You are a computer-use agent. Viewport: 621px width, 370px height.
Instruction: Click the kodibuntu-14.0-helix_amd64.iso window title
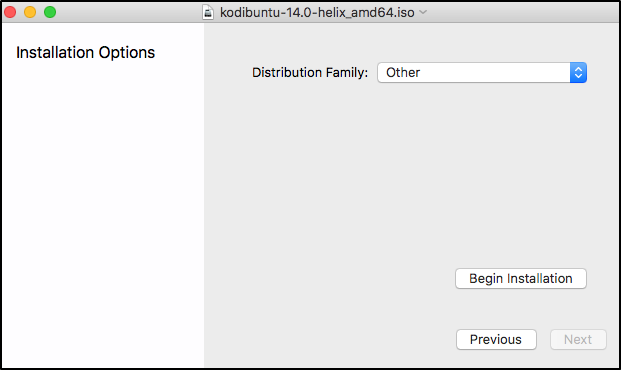pyautogui.click(x=317, y=12)
